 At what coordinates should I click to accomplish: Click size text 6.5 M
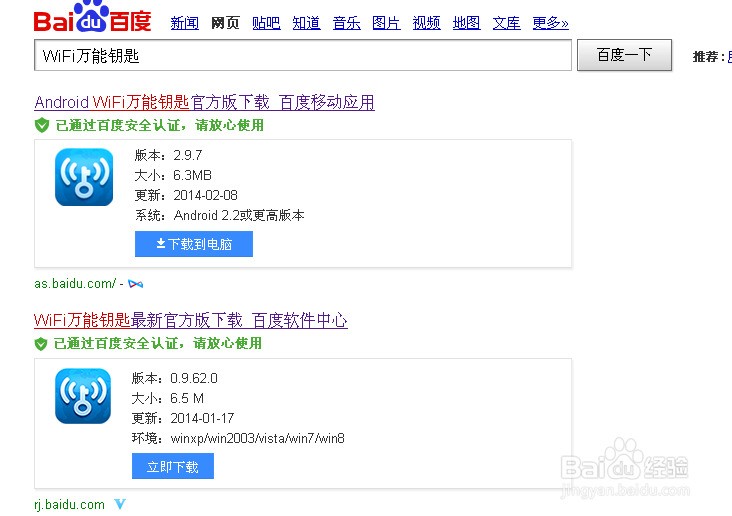pos(187,398)
